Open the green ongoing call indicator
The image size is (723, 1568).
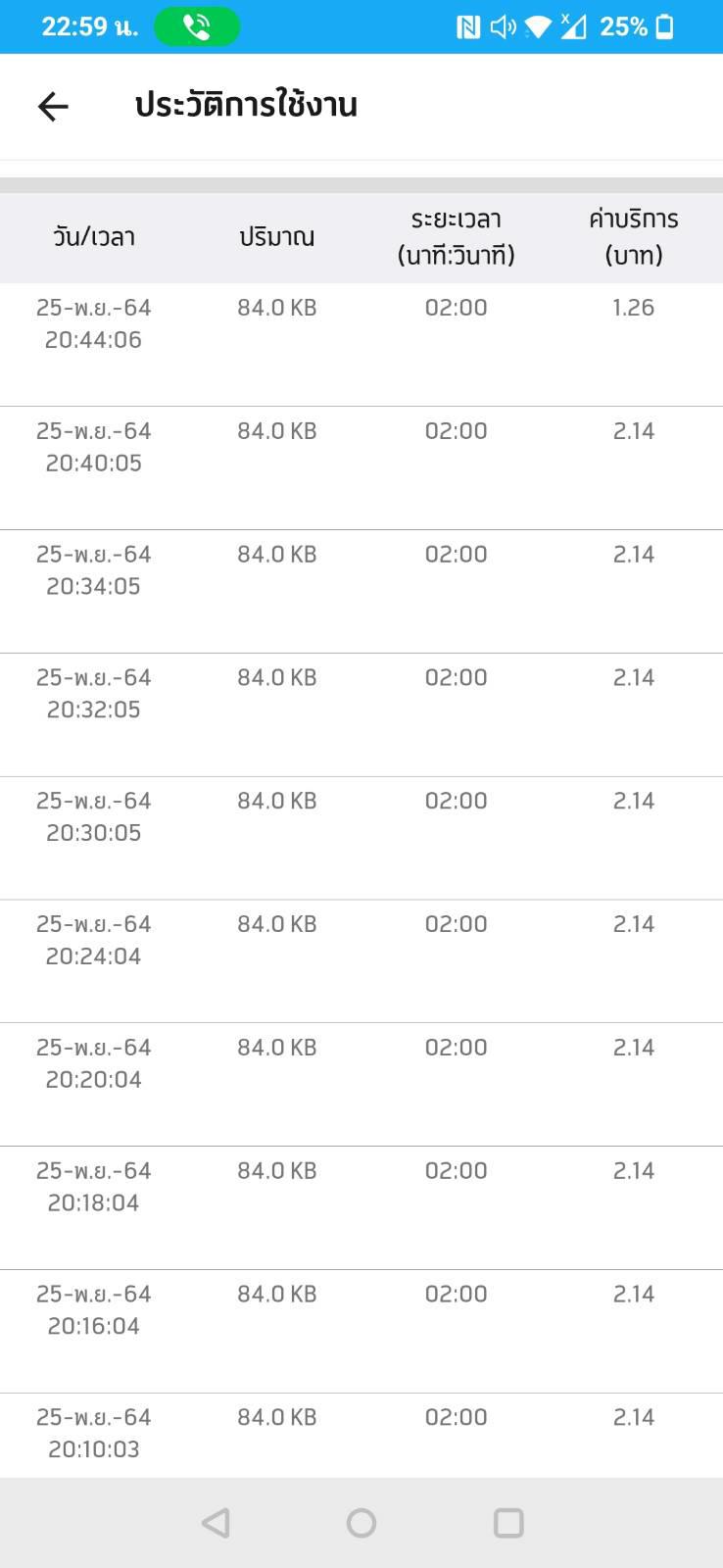(197, 27)
